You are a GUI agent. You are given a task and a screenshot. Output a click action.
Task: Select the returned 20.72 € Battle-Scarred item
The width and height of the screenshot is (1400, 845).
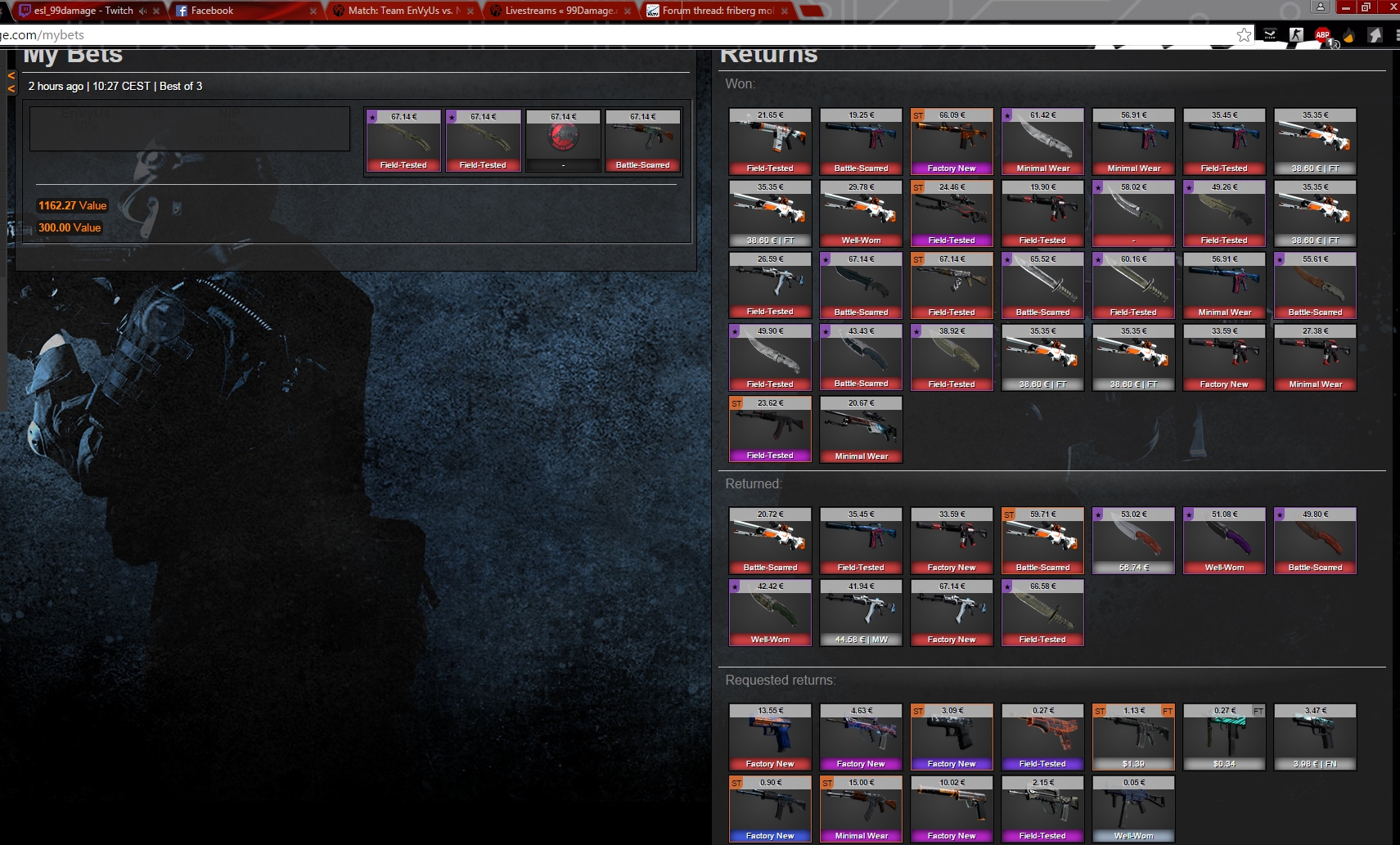(770, 541)
